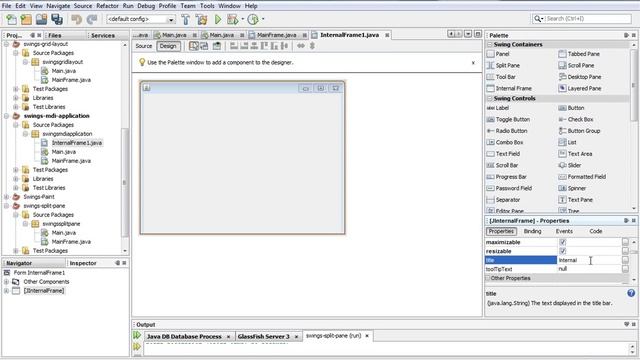Open the Code tab in Properties
The width and height of the screenshot is (640, 360).
coord(596,231)
